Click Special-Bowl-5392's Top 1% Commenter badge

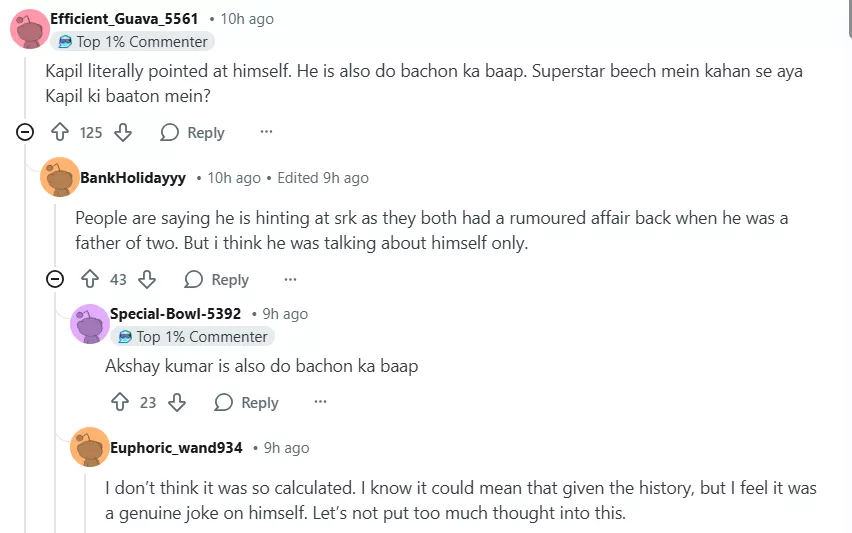click(x=192, y=337)
